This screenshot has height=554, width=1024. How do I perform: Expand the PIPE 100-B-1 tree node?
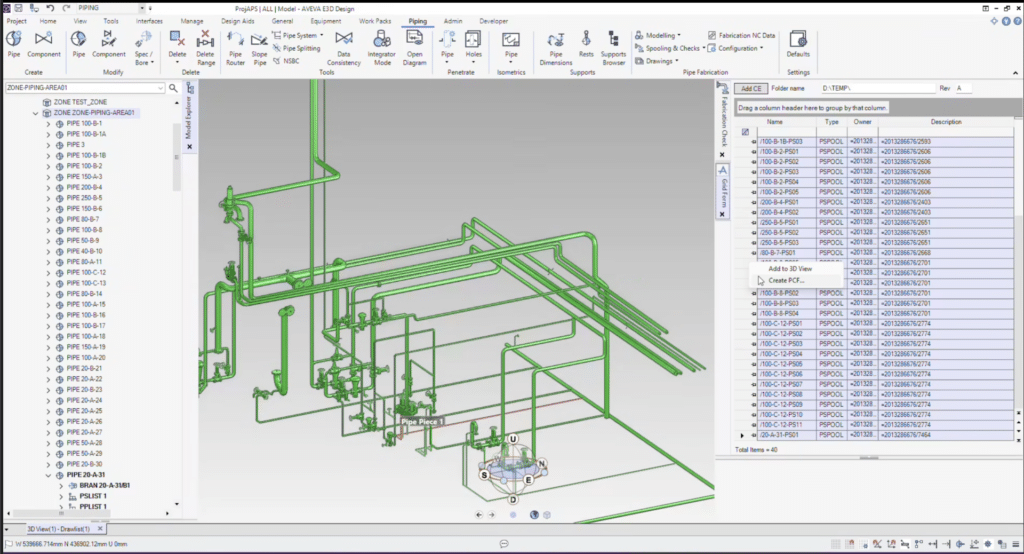[48, 123]
